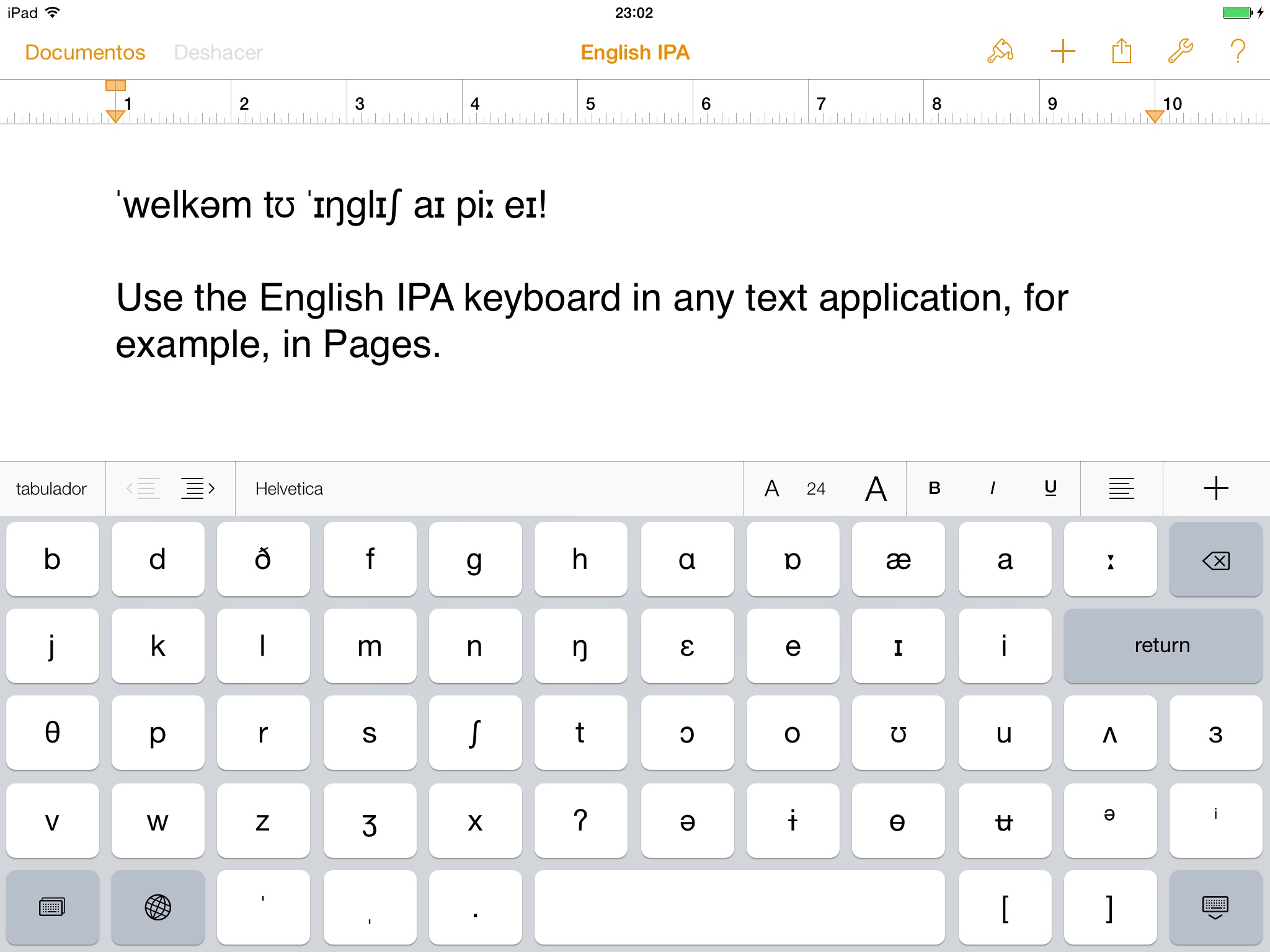1270x952 pixels.
Task: Tap the ɒ (turned script a) key
Action: (x=793, y=560)
